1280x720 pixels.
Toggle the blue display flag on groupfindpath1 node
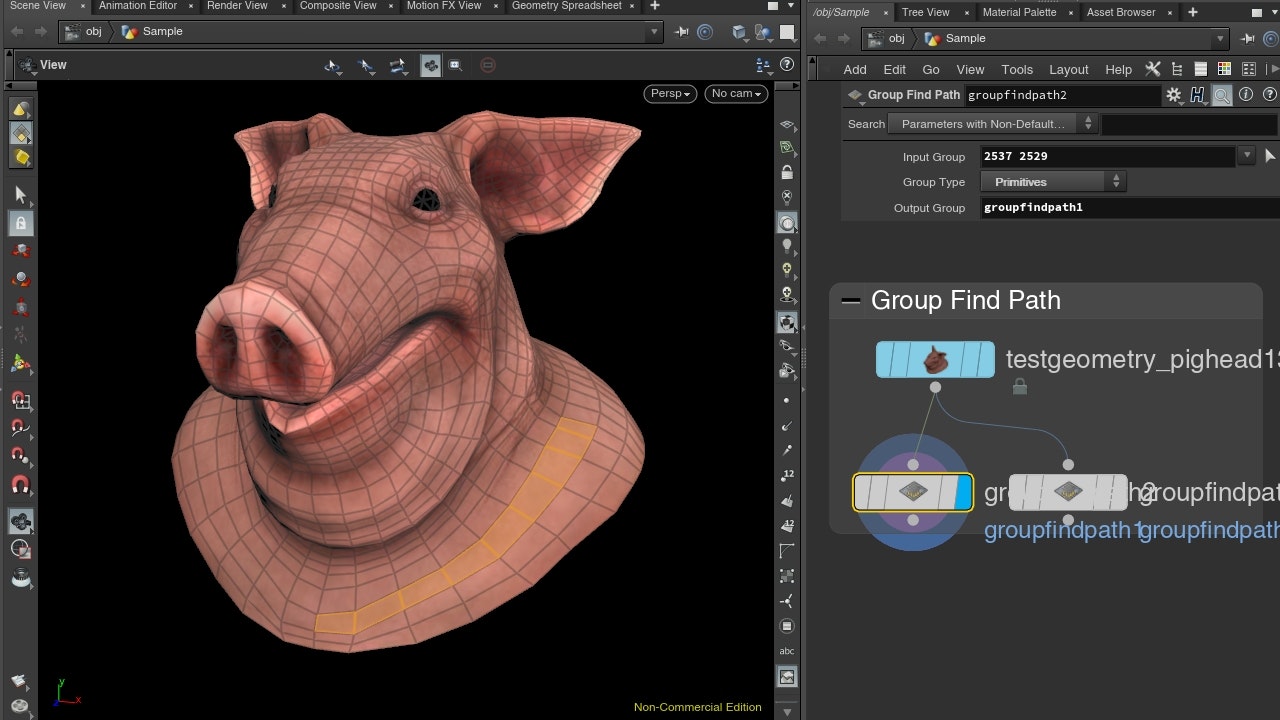(x=963, y=492)
